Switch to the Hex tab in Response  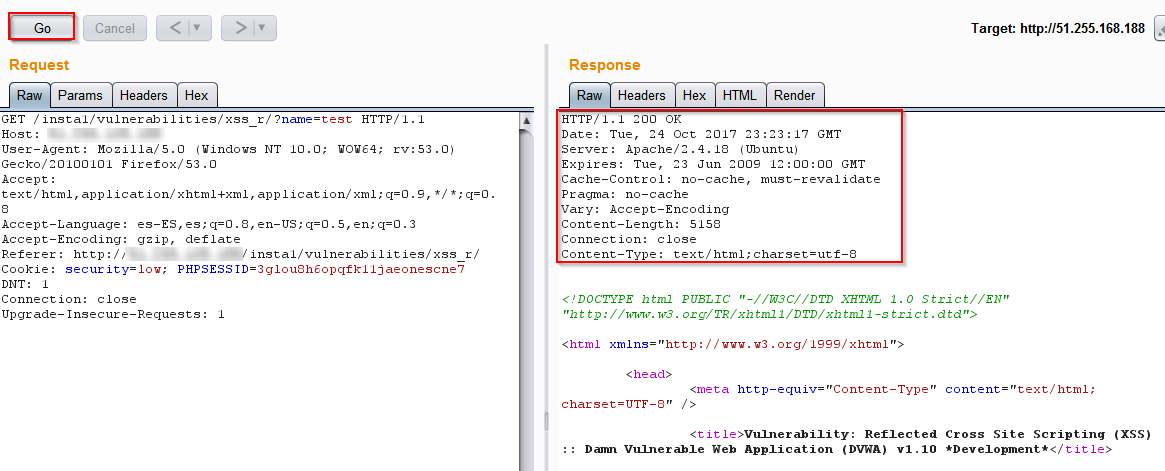[694, 95]
